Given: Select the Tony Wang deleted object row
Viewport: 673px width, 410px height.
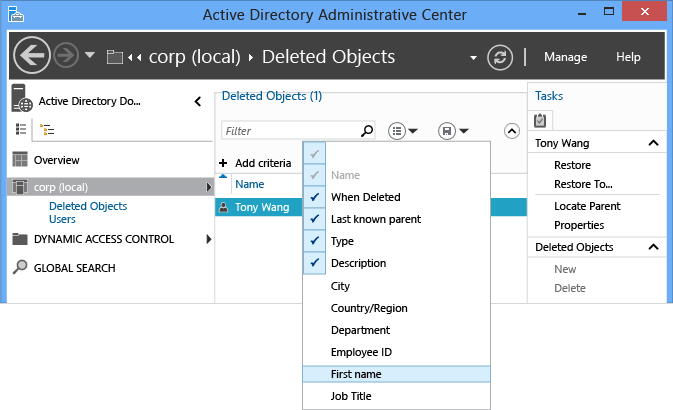Looking at the screenshot, I should (x=259, y=207).
